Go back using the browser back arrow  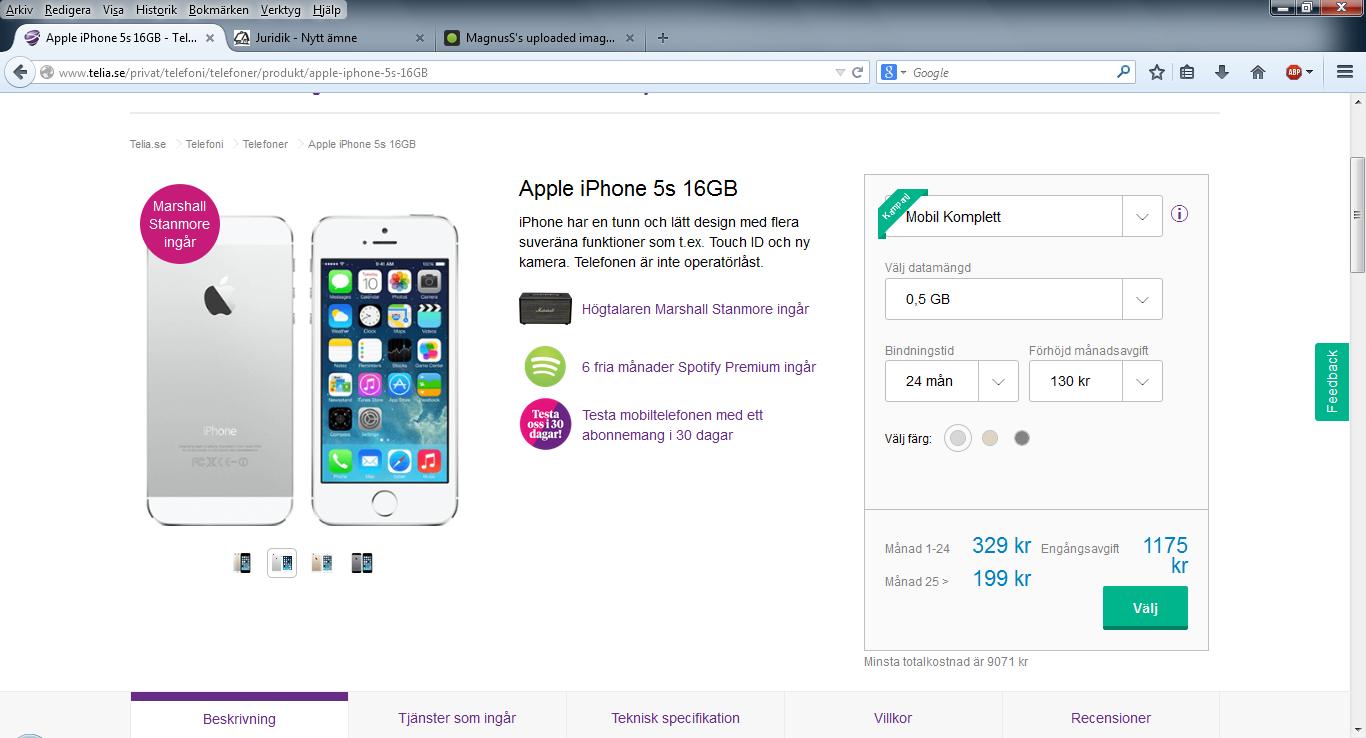coord(20,72)
